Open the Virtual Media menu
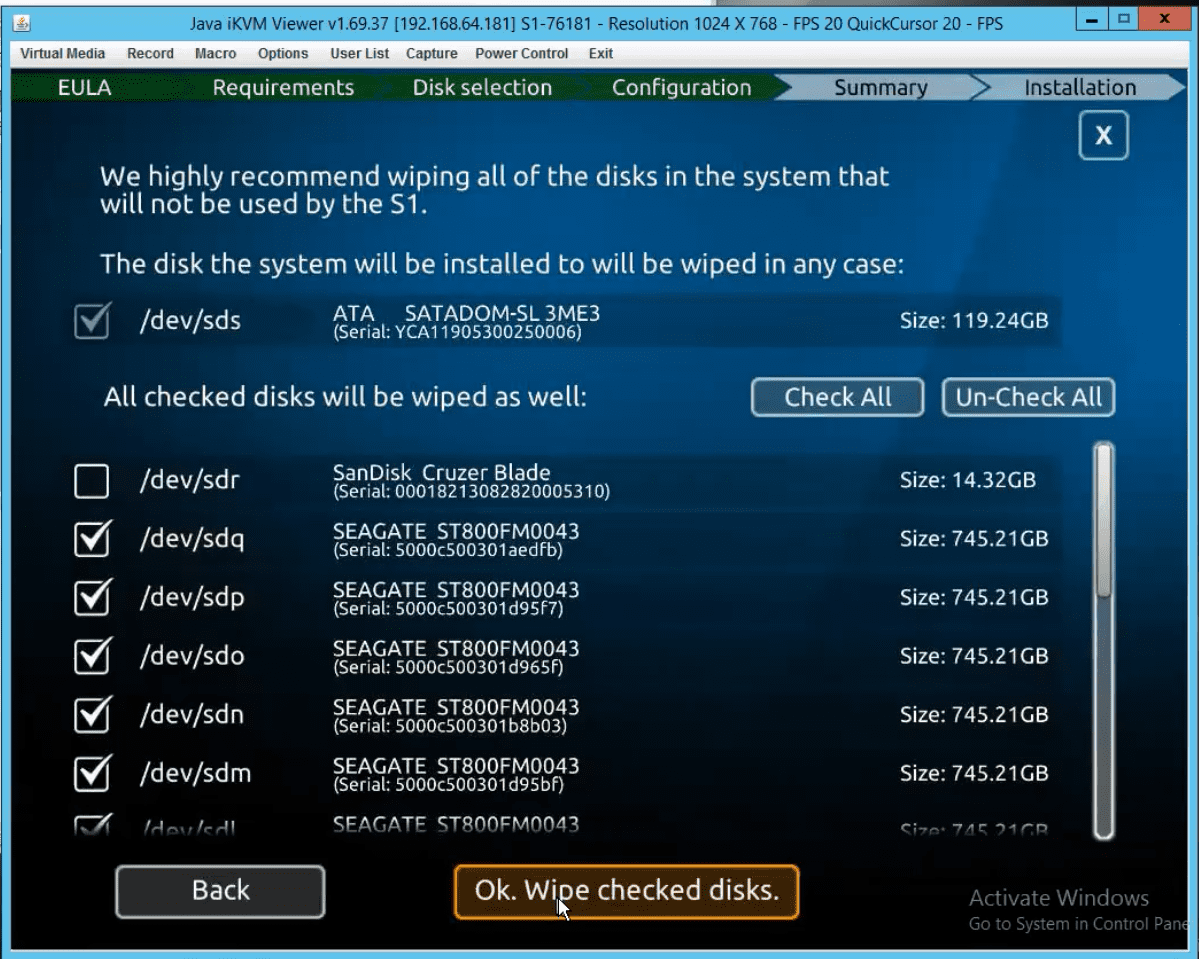Image resolution: width=1199 pixels, height=959 pixels. (x=63, y=54)
